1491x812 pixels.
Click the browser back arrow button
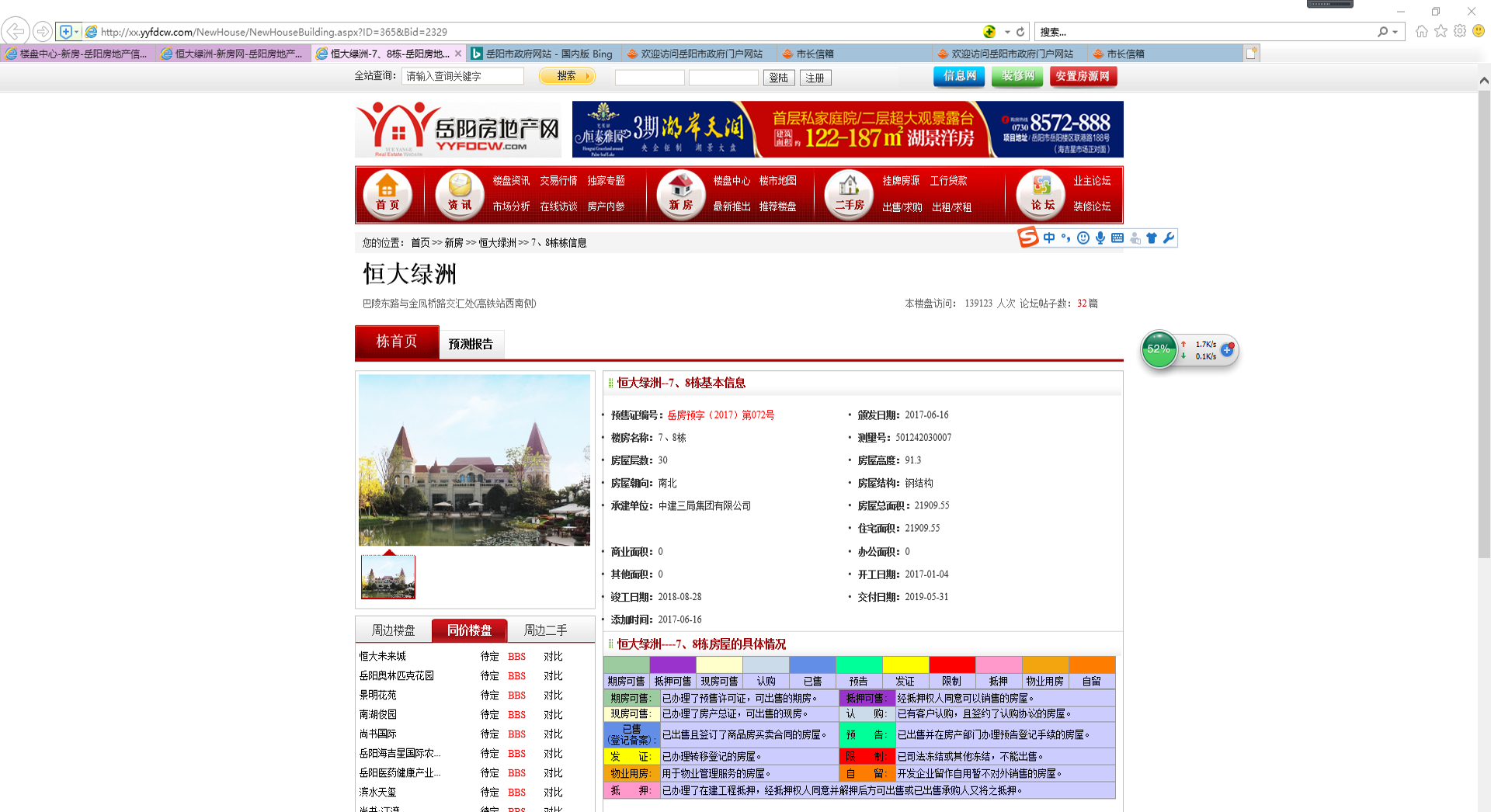pyautogui.click(x=15, y=32)
